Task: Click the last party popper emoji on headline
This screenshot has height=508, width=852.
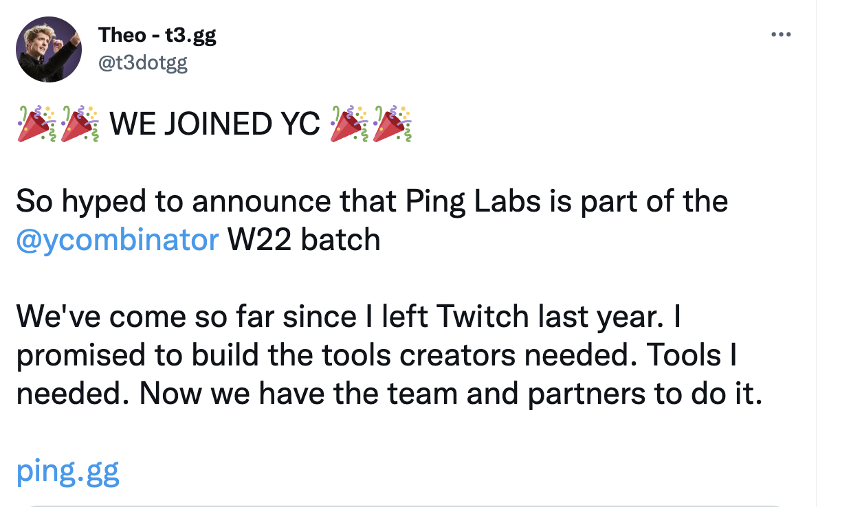Action: click(x=393, y=124)
